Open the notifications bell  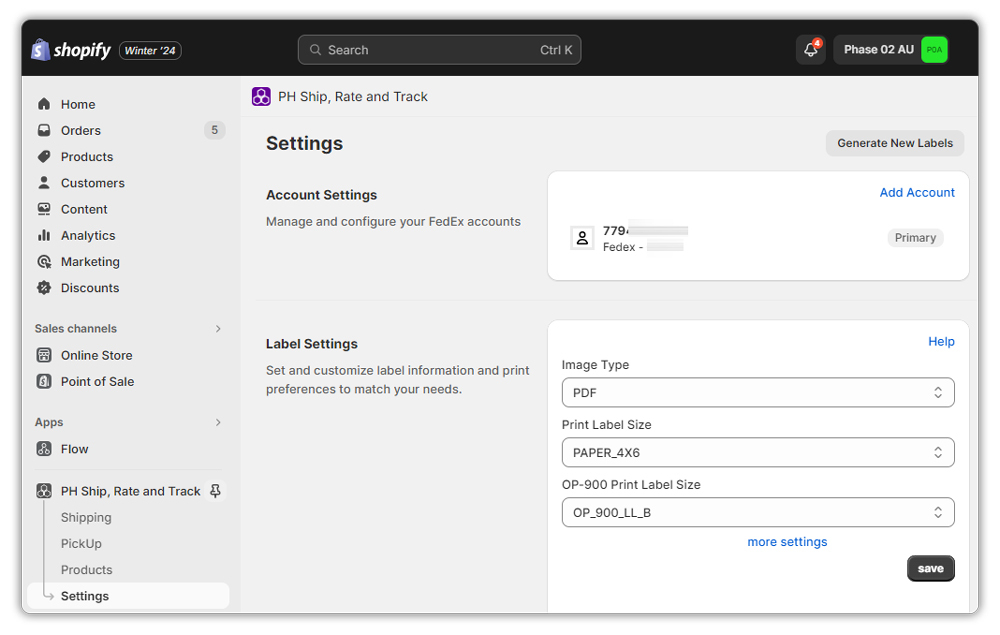(811, 50)
